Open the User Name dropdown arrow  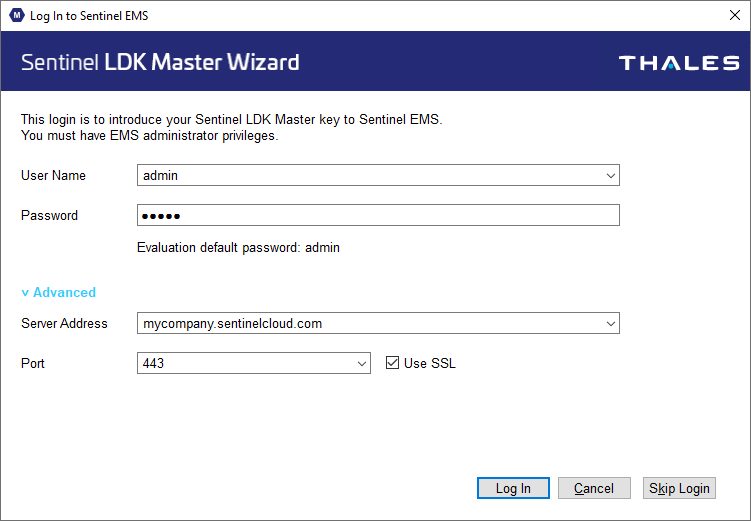point(611,175)
